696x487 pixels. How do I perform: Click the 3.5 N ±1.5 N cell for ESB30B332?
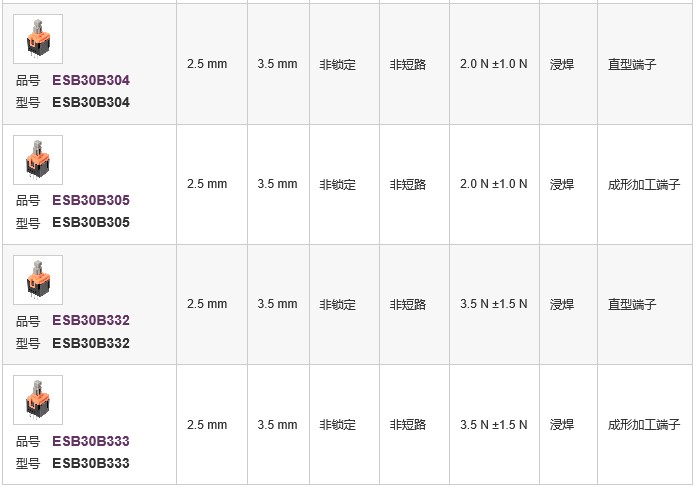(494, 304)
